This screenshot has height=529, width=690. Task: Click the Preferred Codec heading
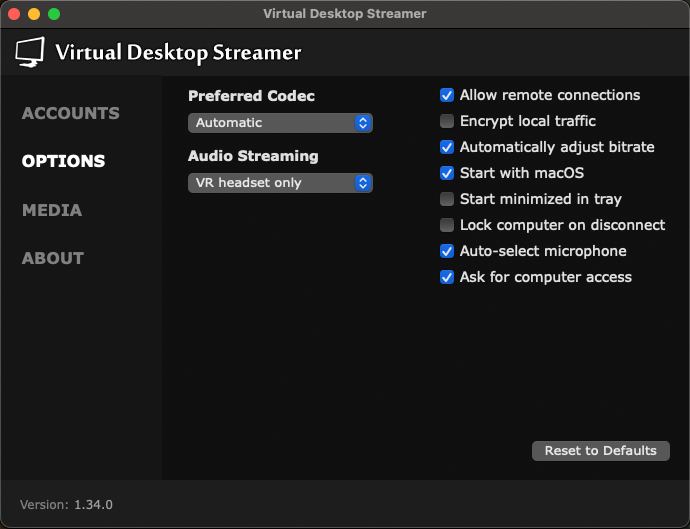pos(251,96)
